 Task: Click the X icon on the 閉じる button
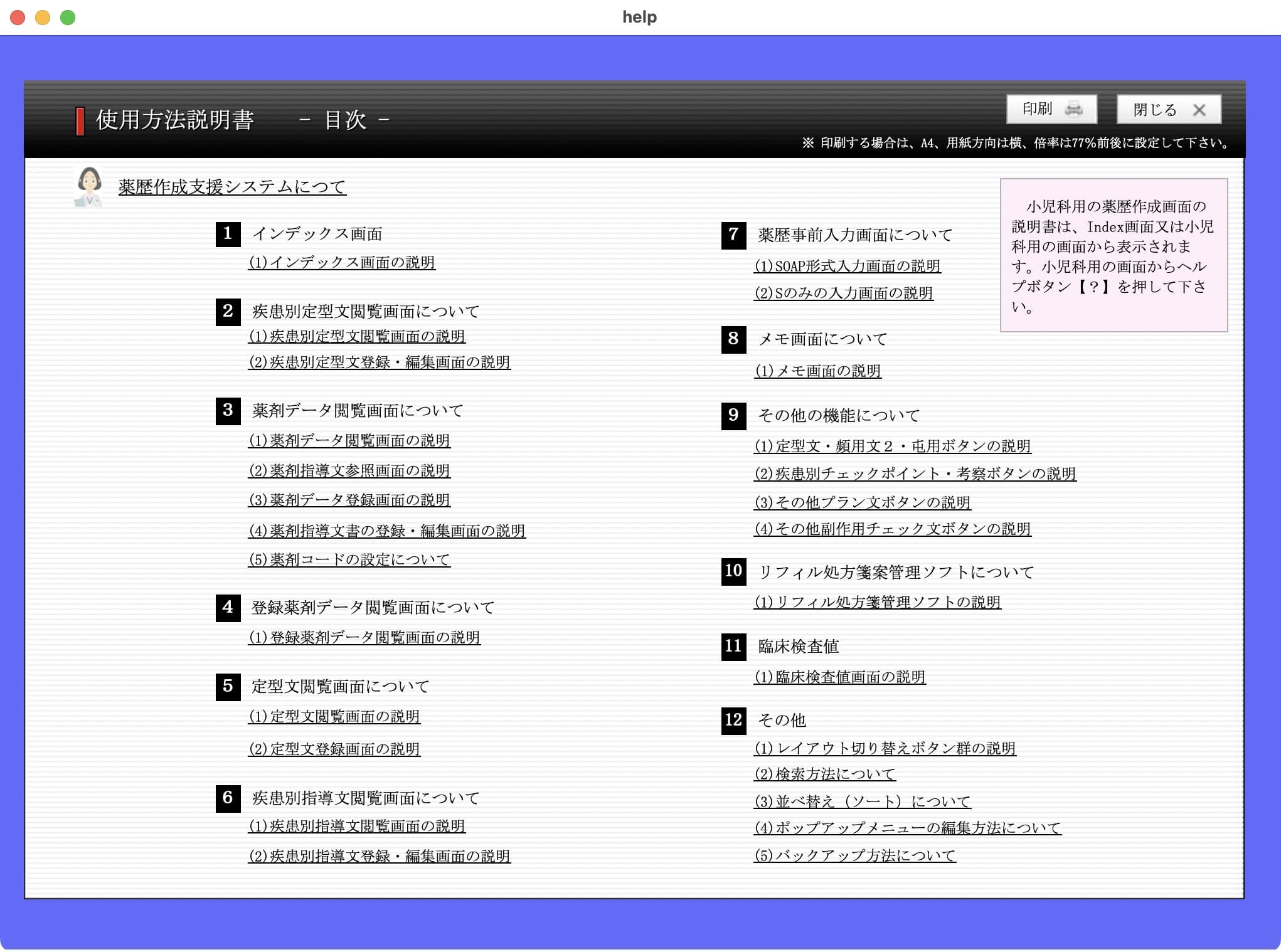[x=1201, y=109]
